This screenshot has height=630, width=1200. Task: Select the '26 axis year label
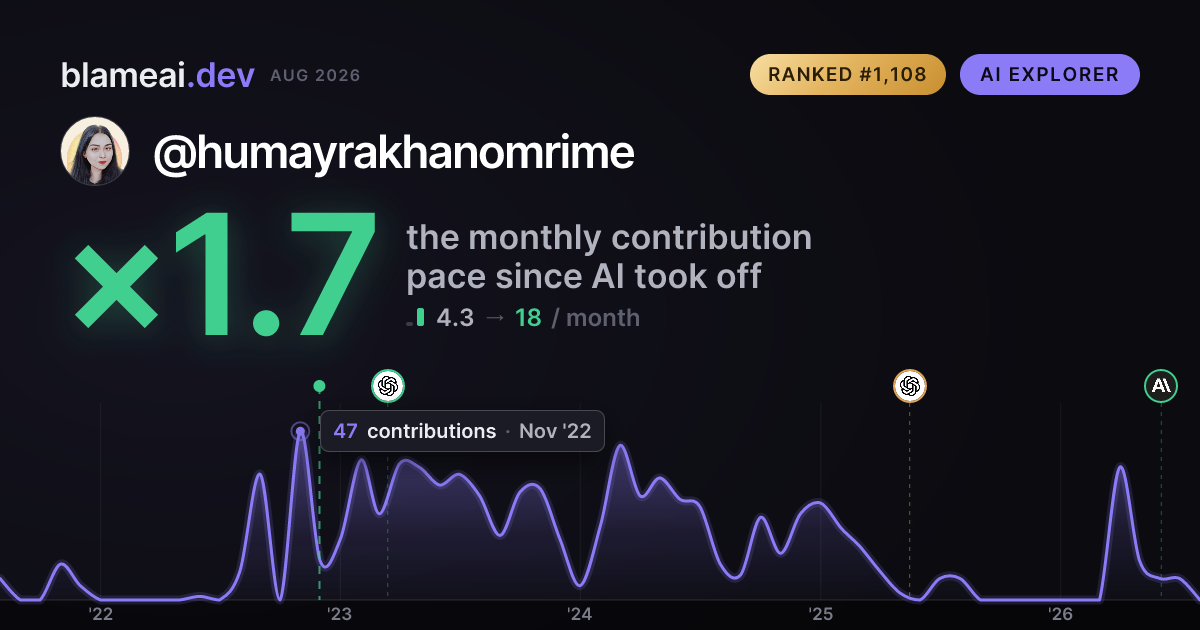(x=1060, y=613)
